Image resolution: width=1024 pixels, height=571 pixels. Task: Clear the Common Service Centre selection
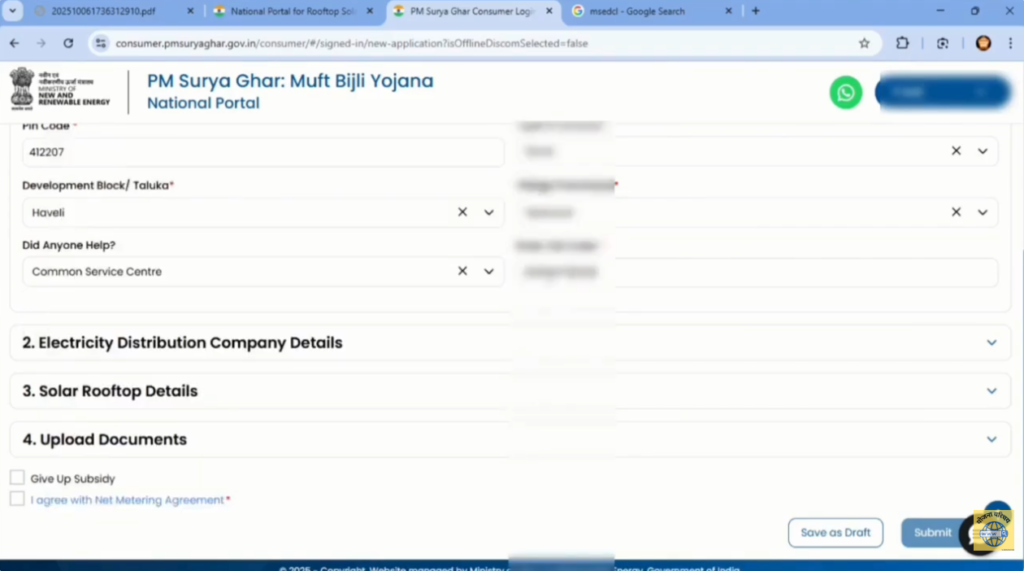point(462,271)
